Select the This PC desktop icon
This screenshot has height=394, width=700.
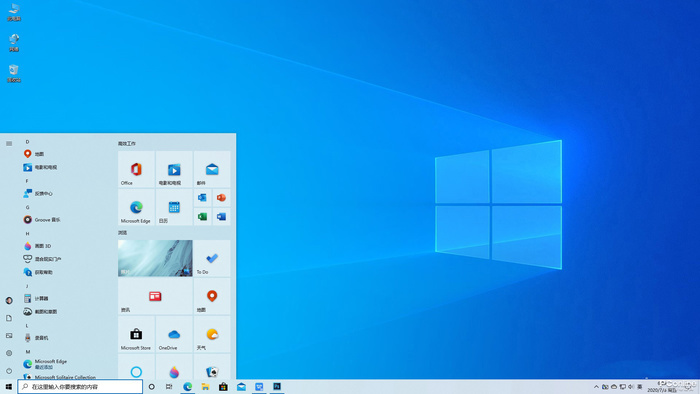14,12
